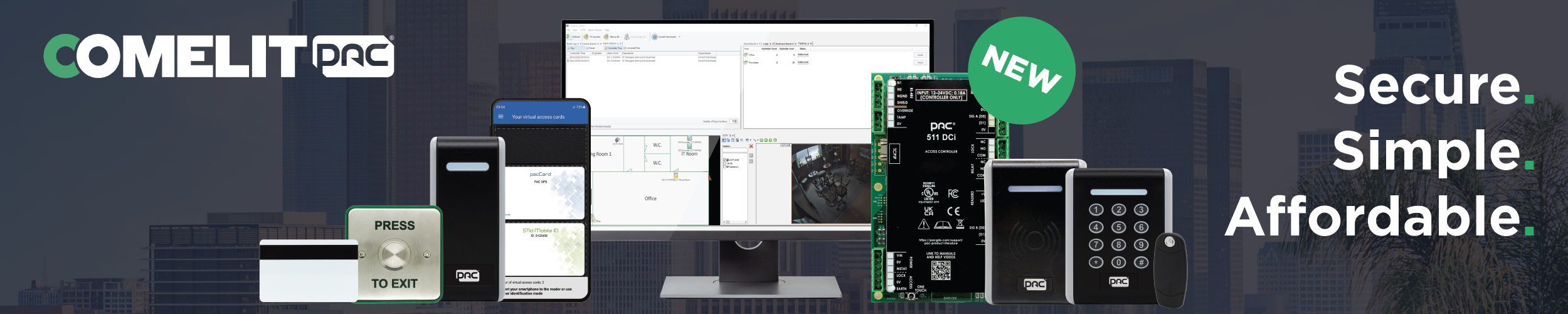The width and height of the screenshot is (1568, 314).
Task: Open the View menu on the monitor
Action: click(575, 30)
